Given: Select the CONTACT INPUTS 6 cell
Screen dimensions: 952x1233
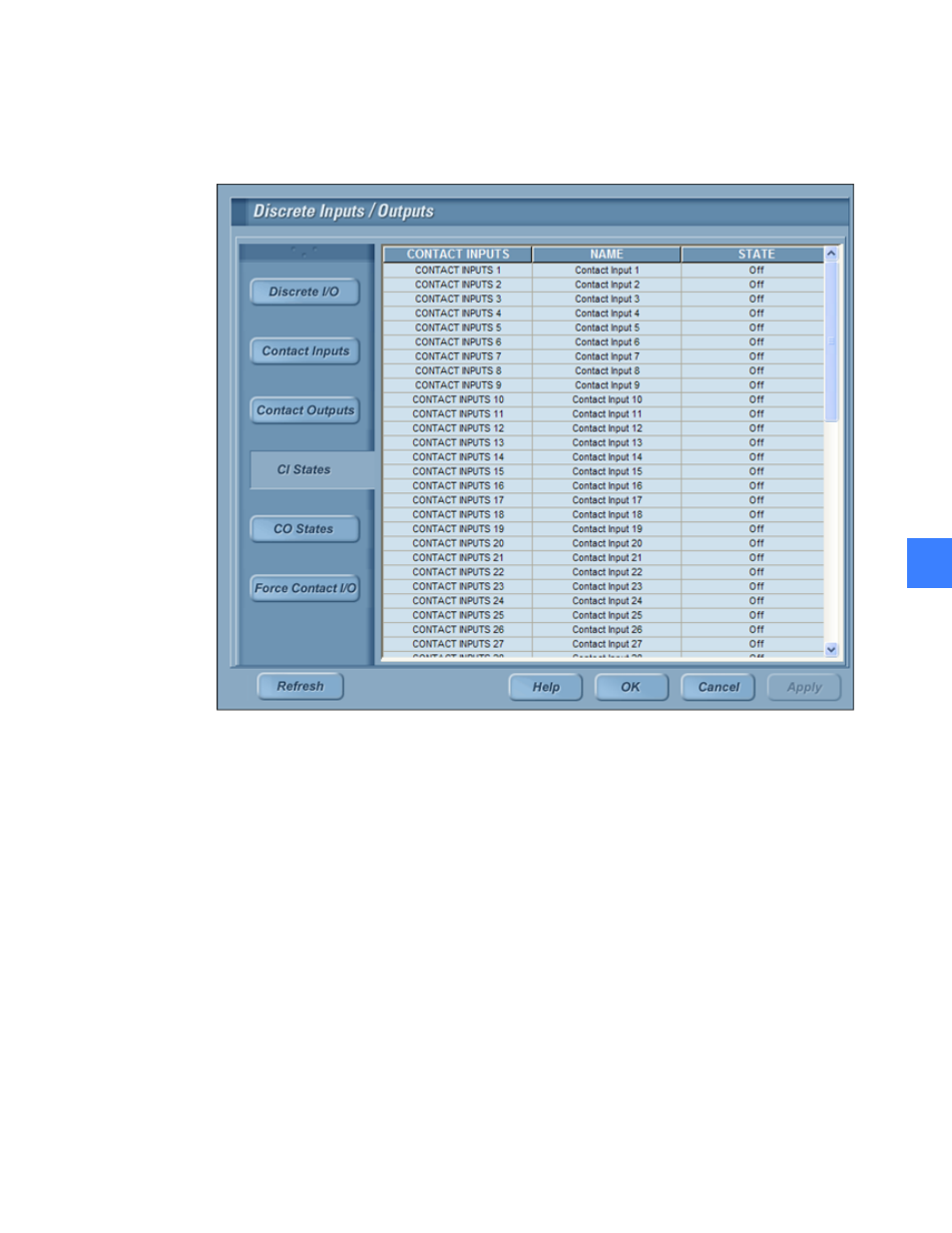Looking at the screenshot, I should click(458, 342).
